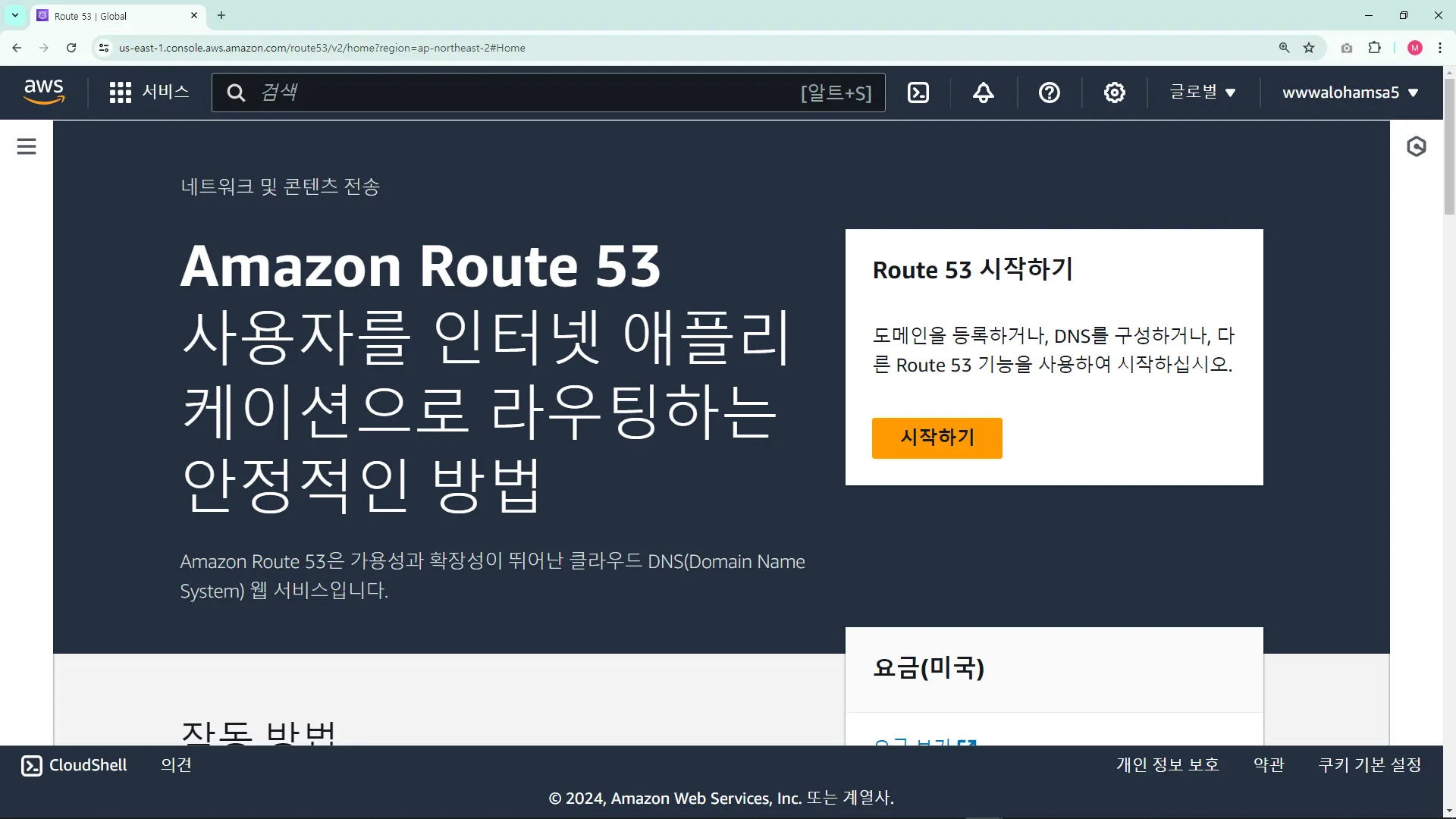Open the 서비스 services grid menu
The width and height of the screenshot is (1456, 819).
point(149,93)
